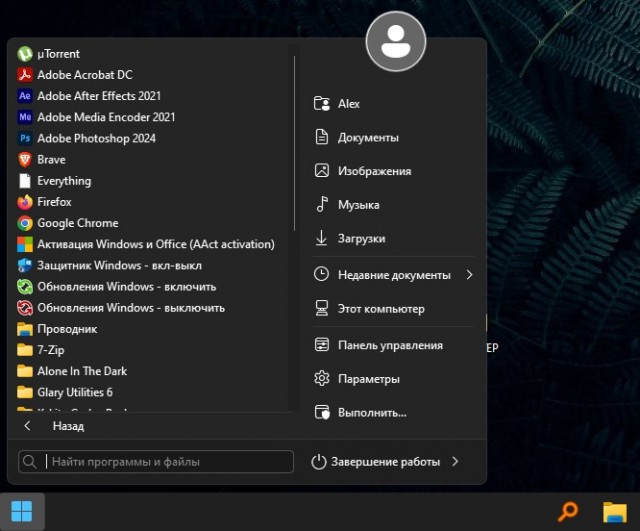
Task: Click the Этот компьютер monitor icon
Action: [322, 309]
